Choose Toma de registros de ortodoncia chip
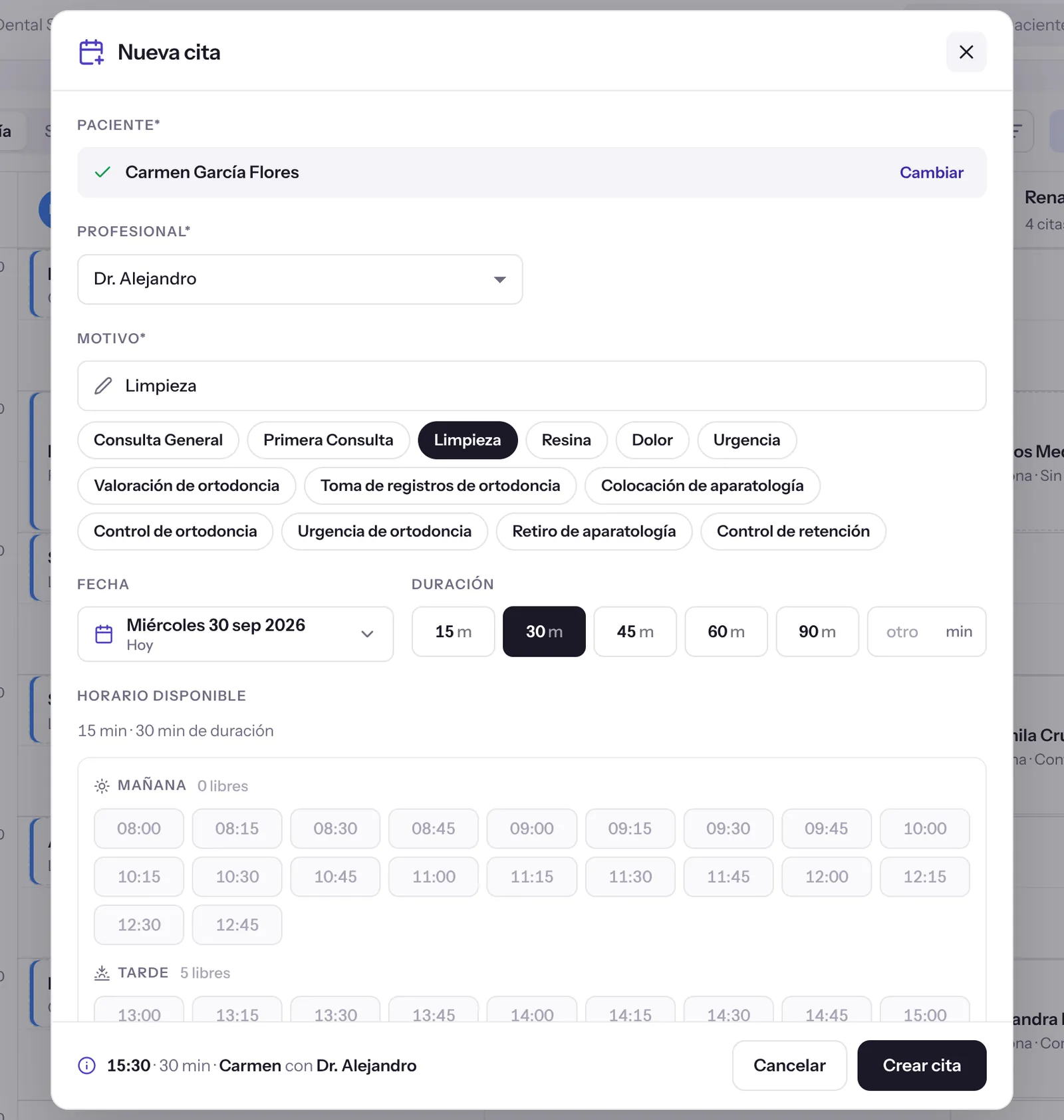Screen dimensions: 1064x1120 [x=440, y=486]
